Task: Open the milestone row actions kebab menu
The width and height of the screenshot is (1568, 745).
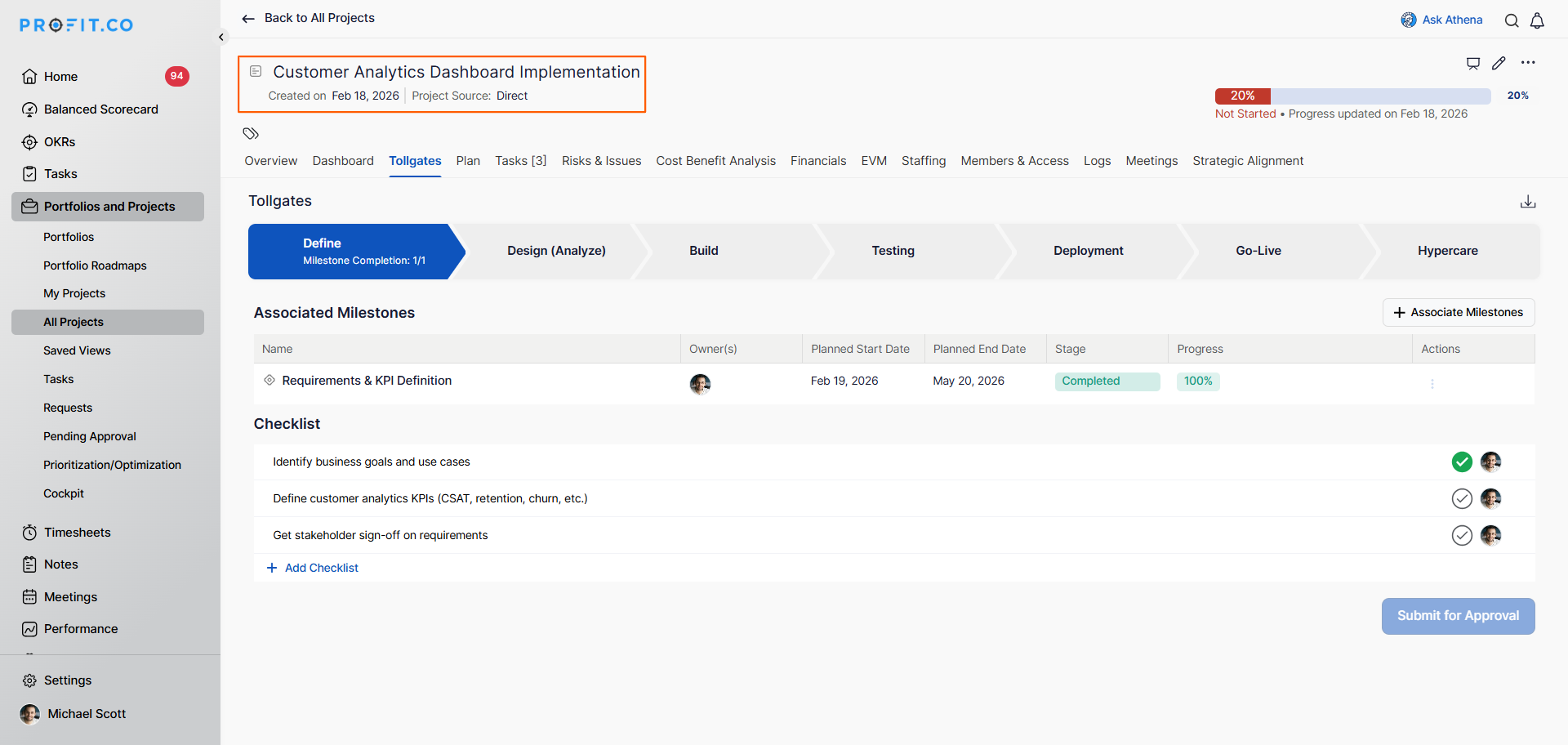Action: tap(1432, 383)
